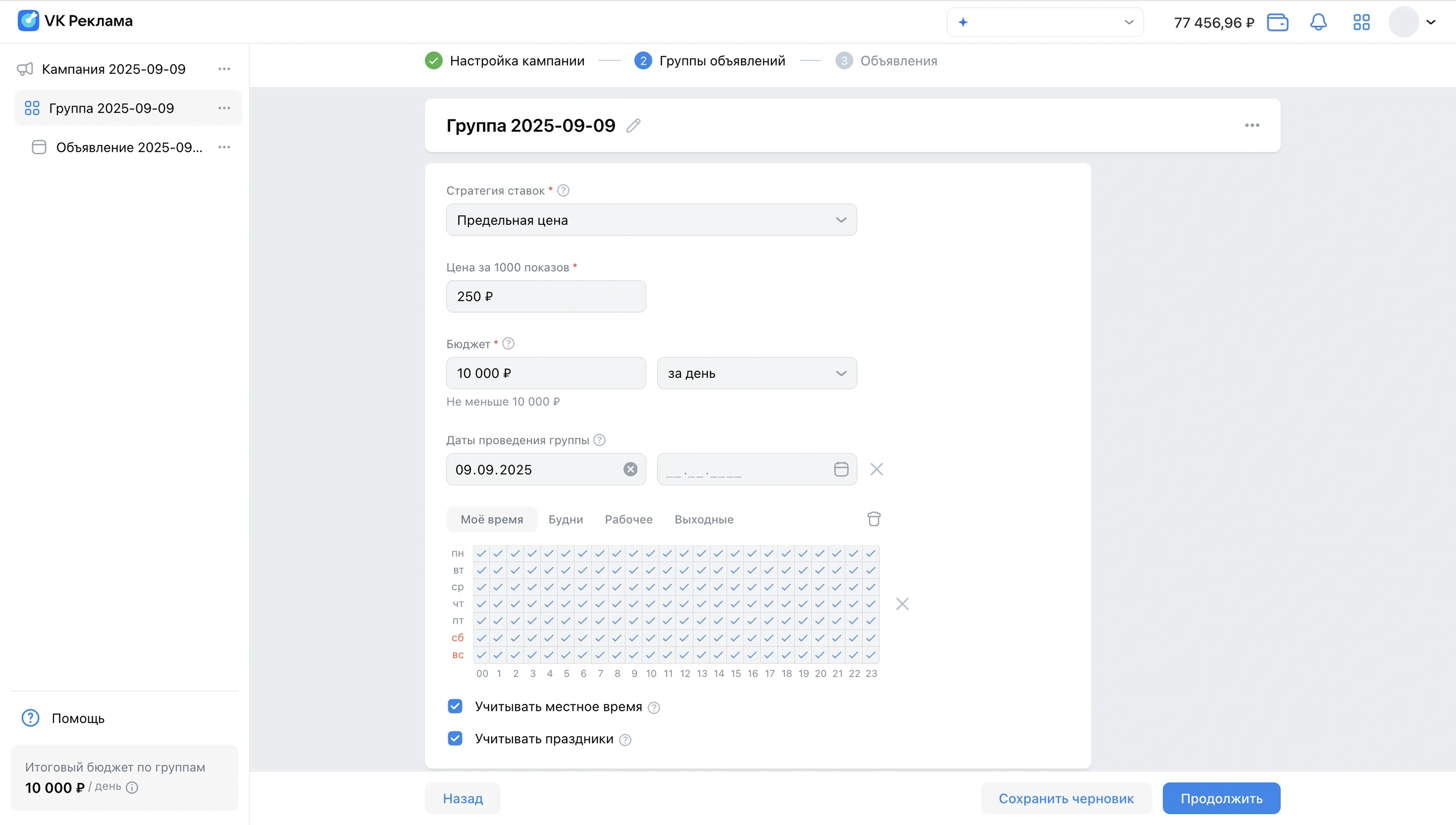Viewport: 1456px width, 825px height.
Task: Open the wallet balance icon
Action: coord(1277,22)
